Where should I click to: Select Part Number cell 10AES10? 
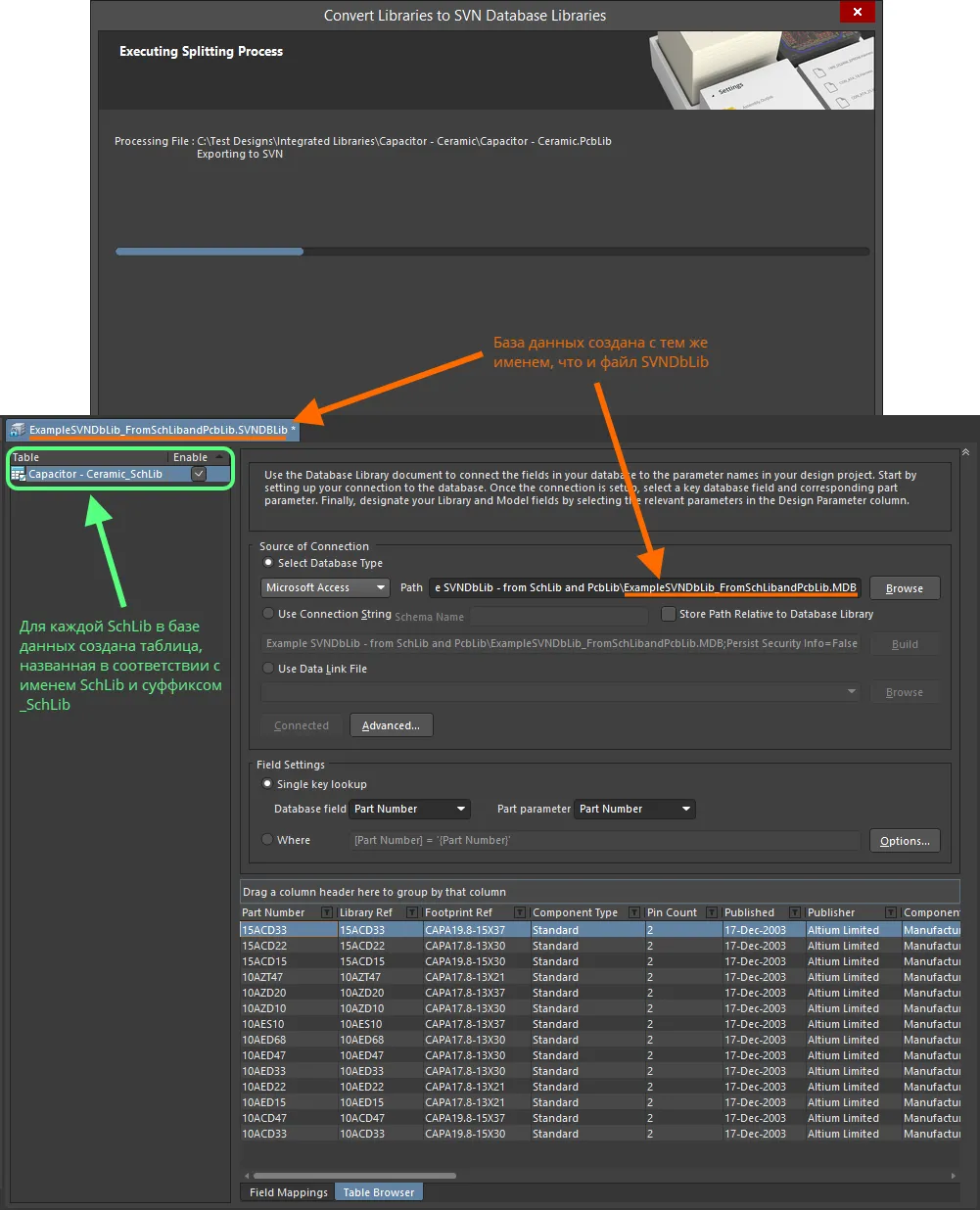pyautogui.click(x=288, y=1024)
